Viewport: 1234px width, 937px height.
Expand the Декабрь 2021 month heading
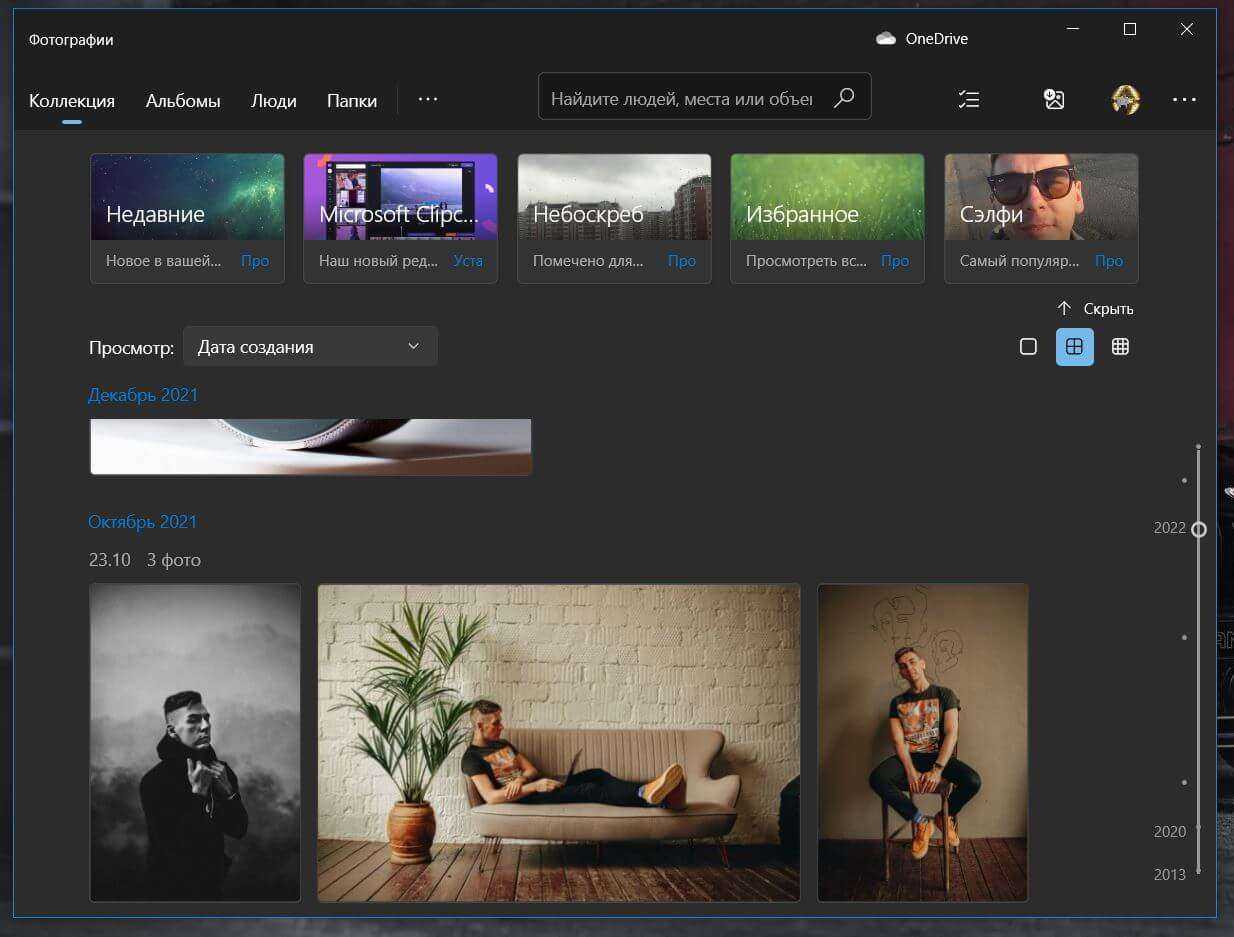click(x=143, y=395)
